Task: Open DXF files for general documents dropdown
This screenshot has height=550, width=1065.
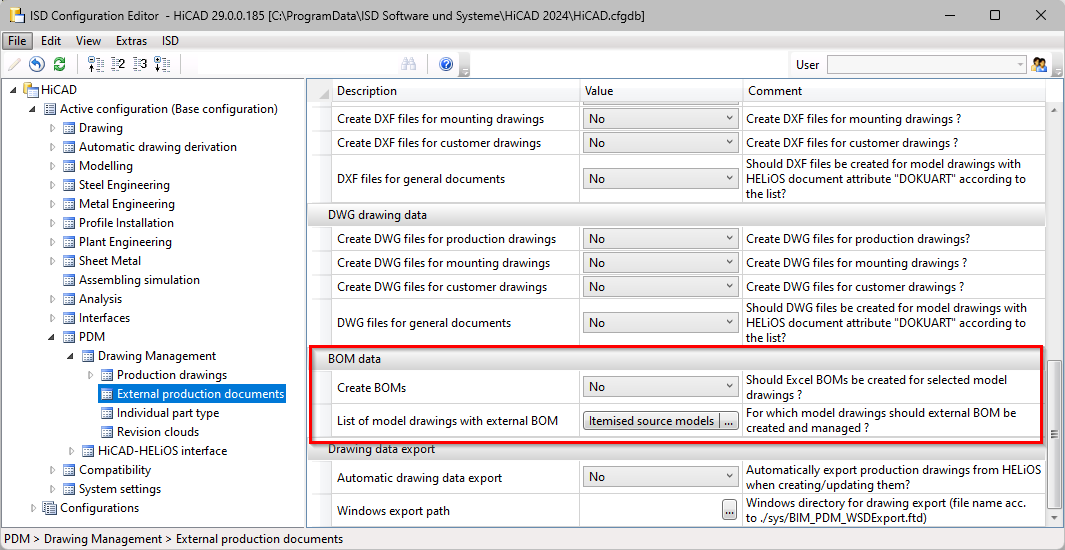Action: coord(661,179)
